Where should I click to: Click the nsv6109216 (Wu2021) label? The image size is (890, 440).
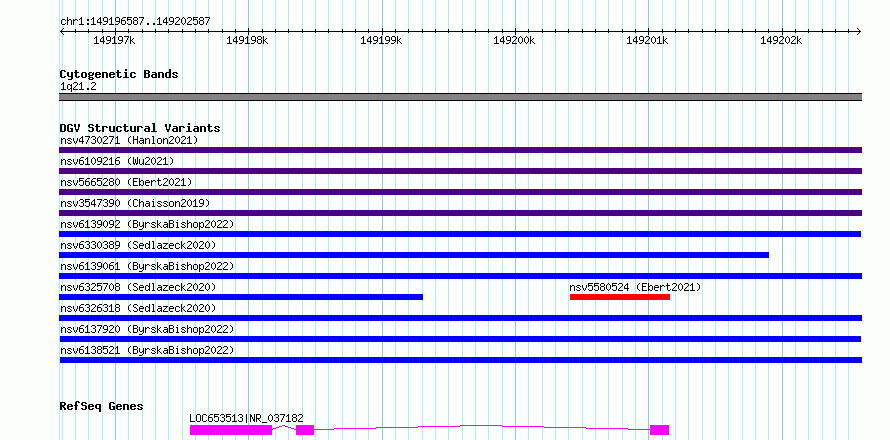(117, 161)
